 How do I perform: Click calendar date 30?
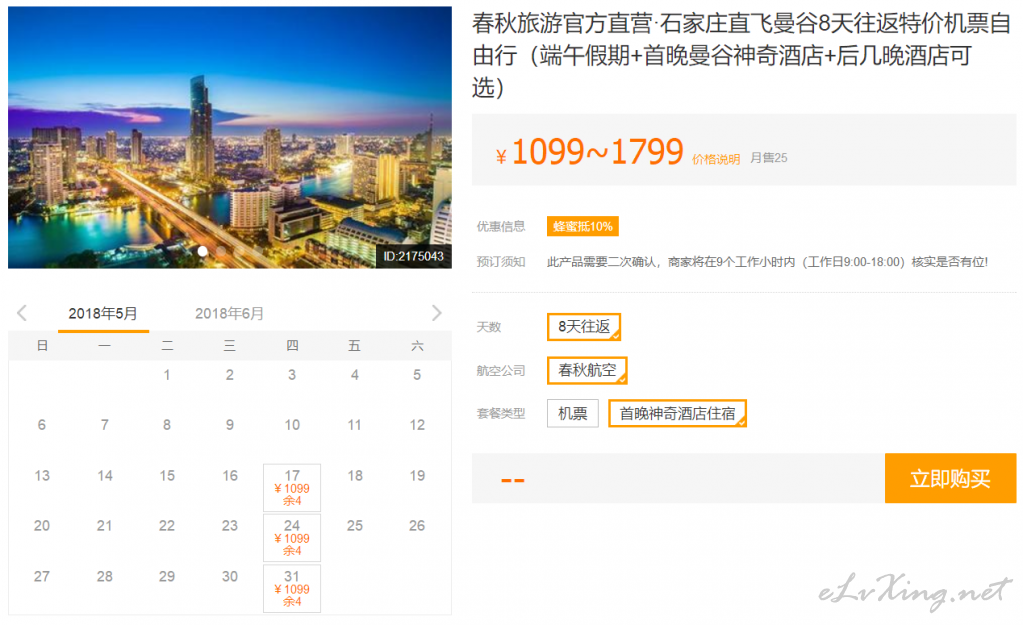[x=230, y=577]
